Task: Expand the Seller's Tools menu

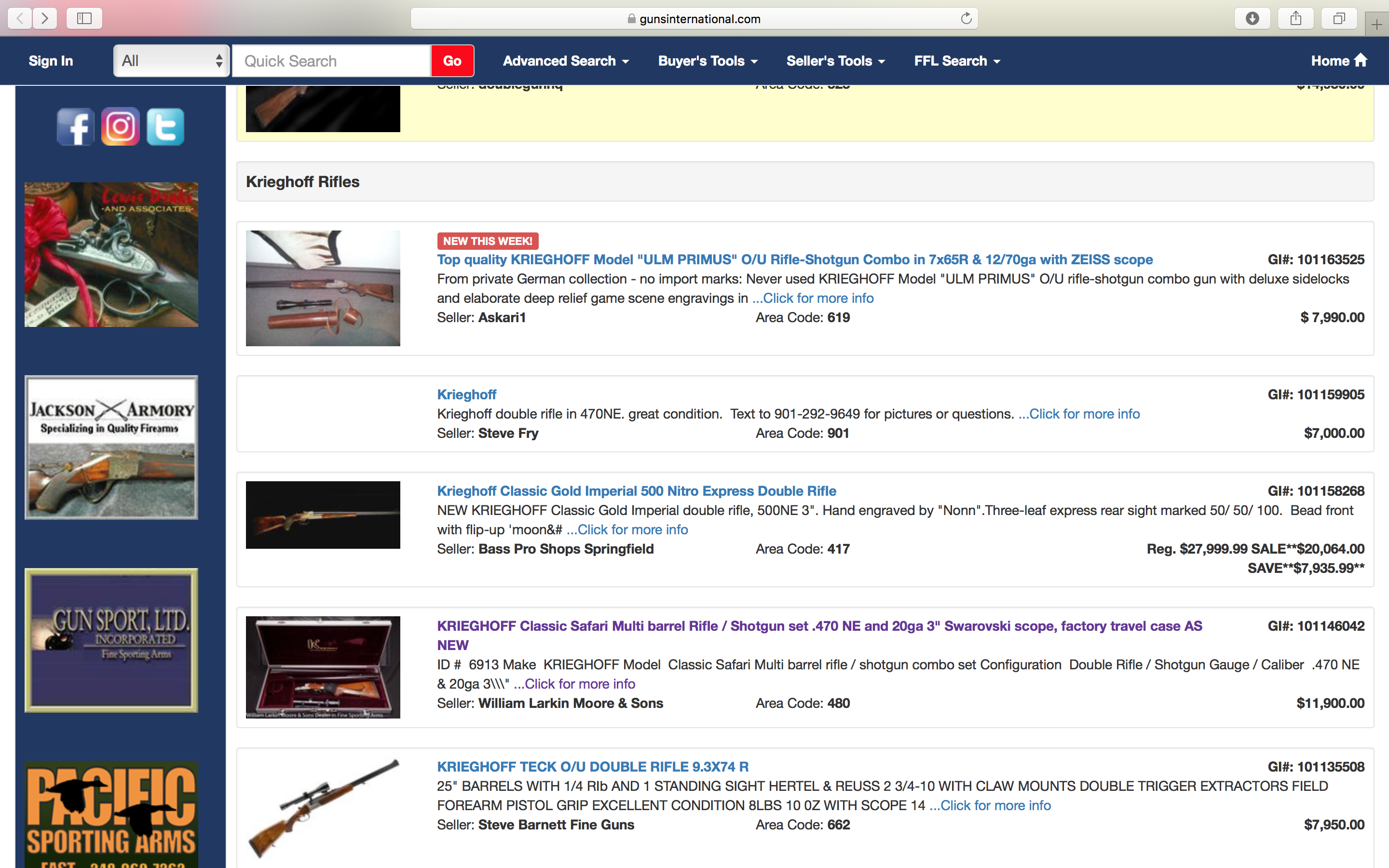Action: click(836, 61)
